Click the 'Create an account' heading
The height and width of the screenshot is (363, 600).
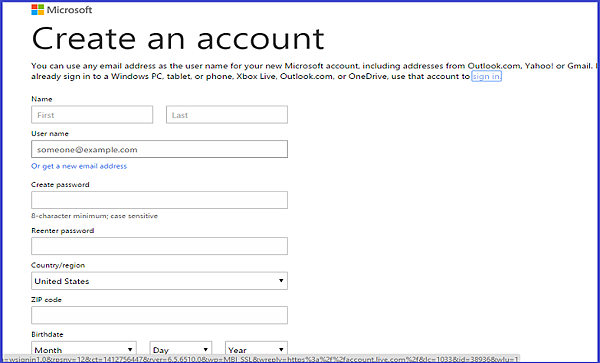click(x=178, y=38)
